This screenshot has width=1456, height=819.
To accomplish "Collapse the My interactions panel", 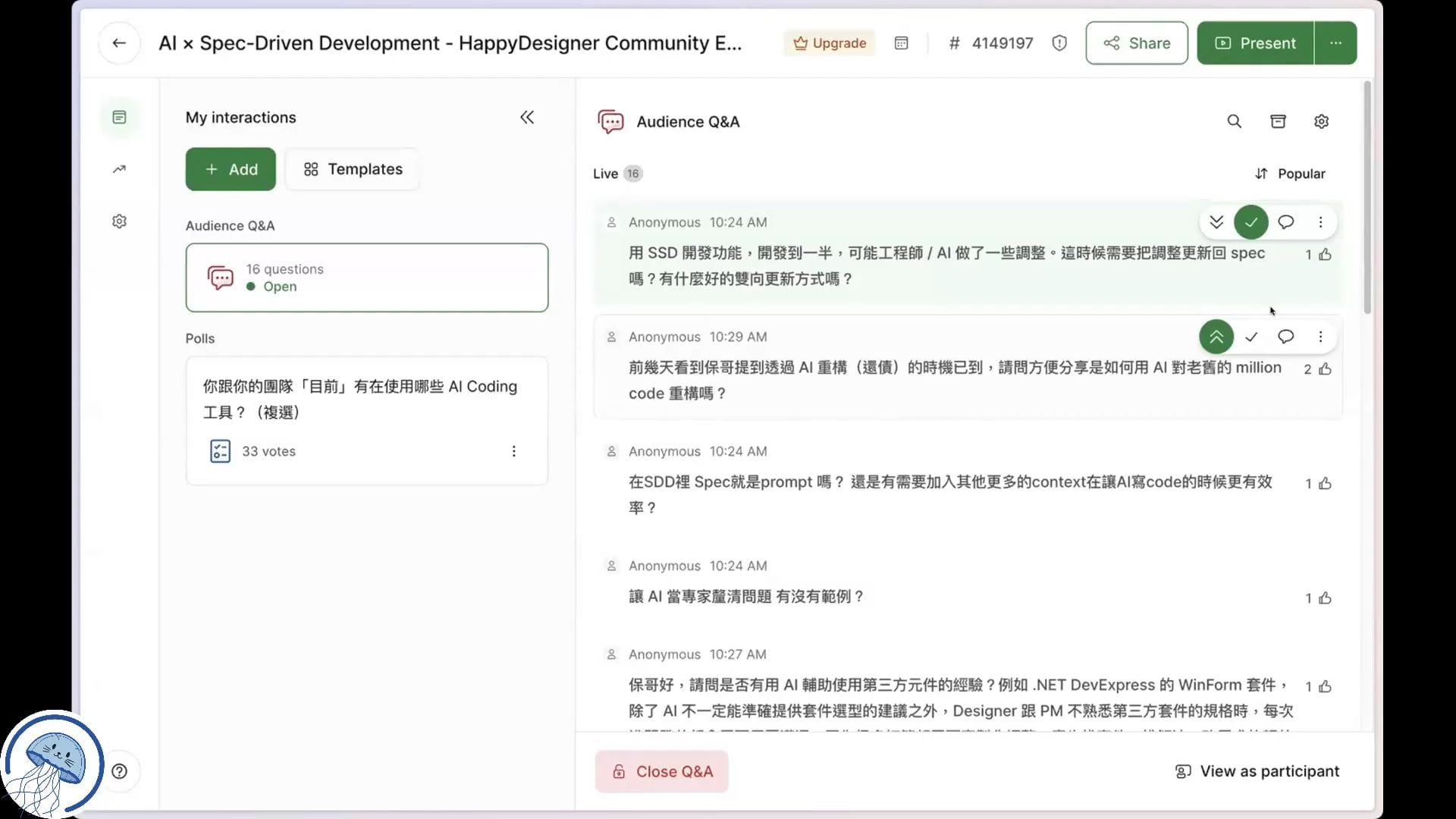I will pyautogui.click(x=527, y=118).
